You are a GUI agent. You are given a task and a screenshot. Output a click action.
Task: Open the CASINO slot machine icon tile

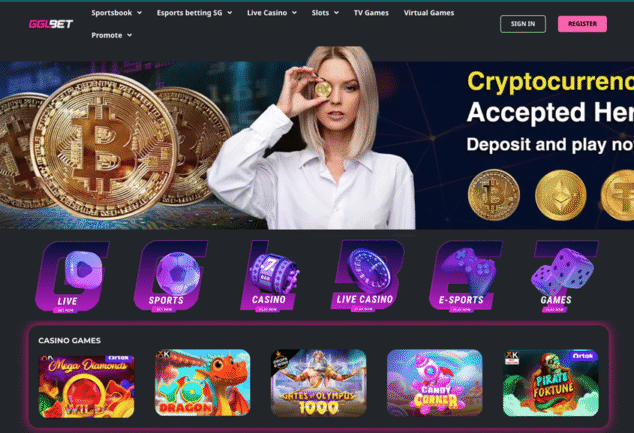(x=270, y=277)
